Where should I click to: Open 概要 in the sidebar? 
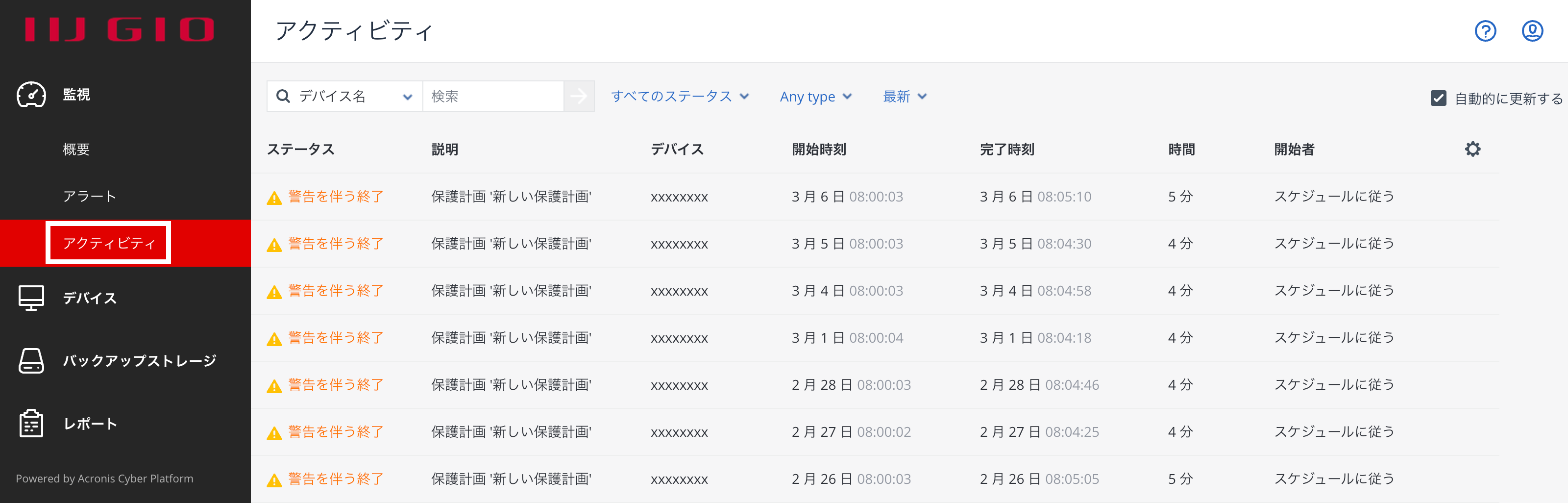[x=77, y=149]
